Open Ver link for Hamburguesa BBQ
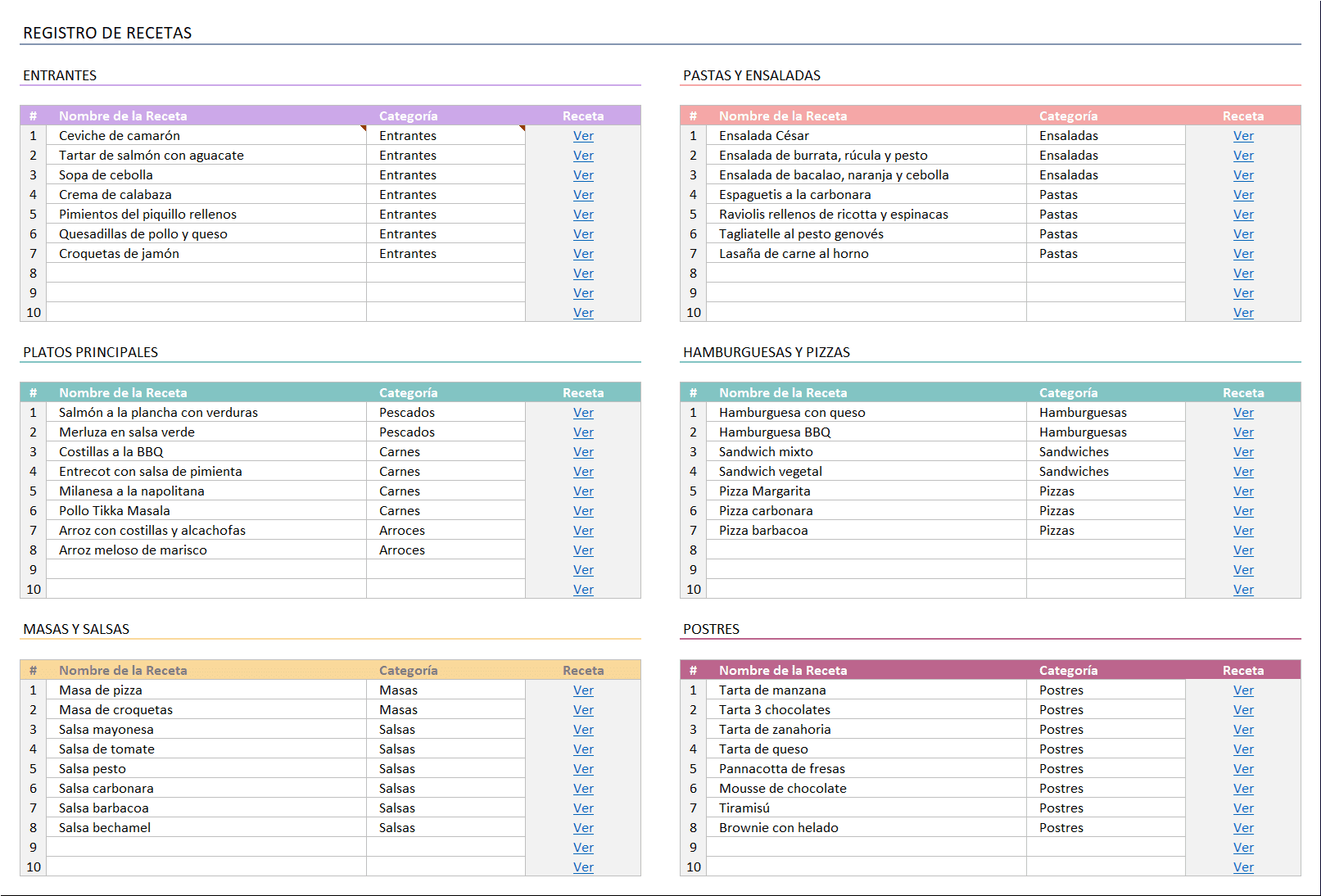Viewport: 1321px width, 896px height. (x=1243, y=432)
